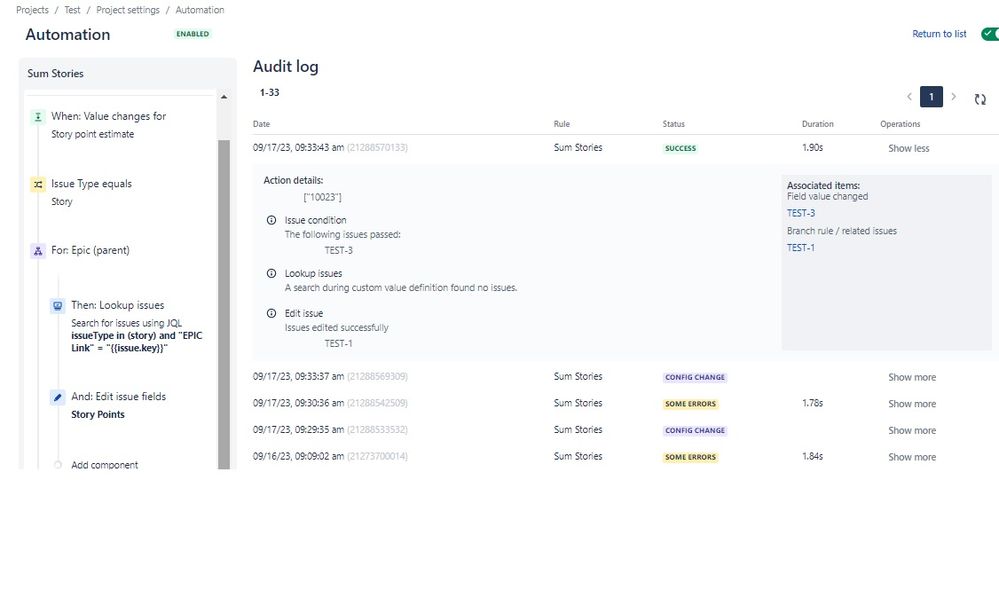Open Automation breadcrumb link
999x598 pixels.
(x=199, y=10)
